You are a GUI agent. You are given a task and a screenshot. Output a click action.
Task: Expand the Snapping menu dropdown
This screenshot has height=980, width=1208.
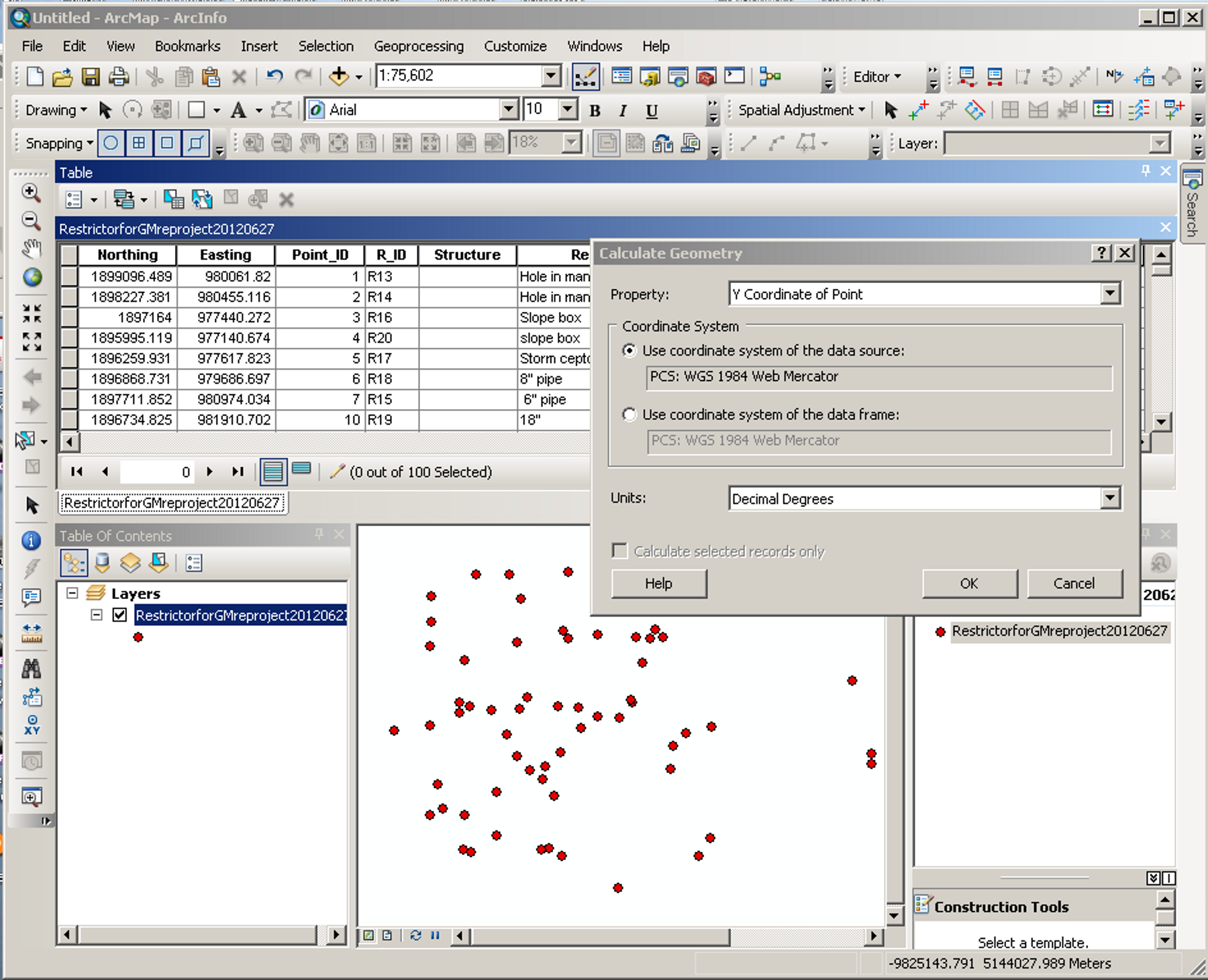coord(58,143)
